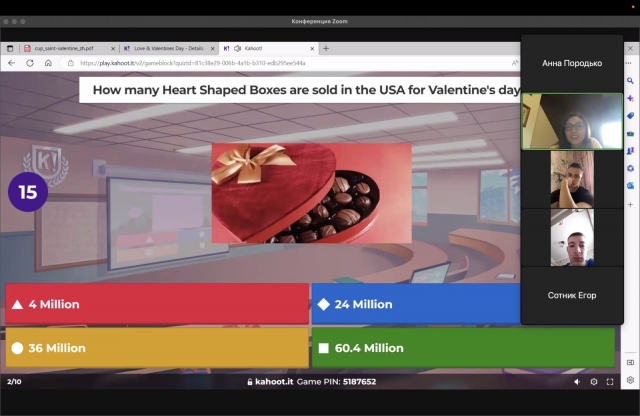640x416 pixels.
Task: Close the Love & Valentines Day tab
Action: point(213,49)
